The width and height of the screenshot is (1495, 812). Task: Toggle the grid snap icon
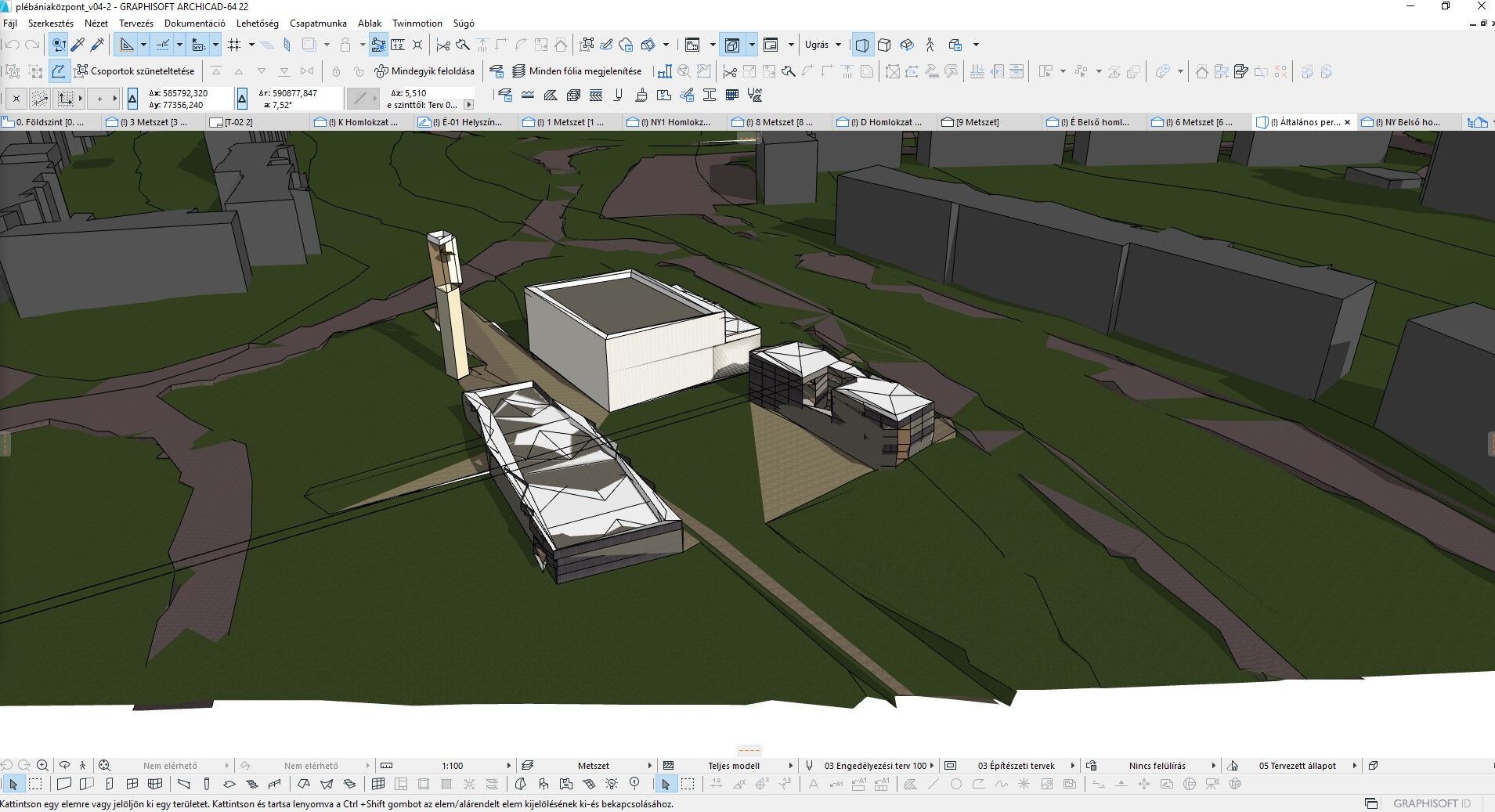234,45
